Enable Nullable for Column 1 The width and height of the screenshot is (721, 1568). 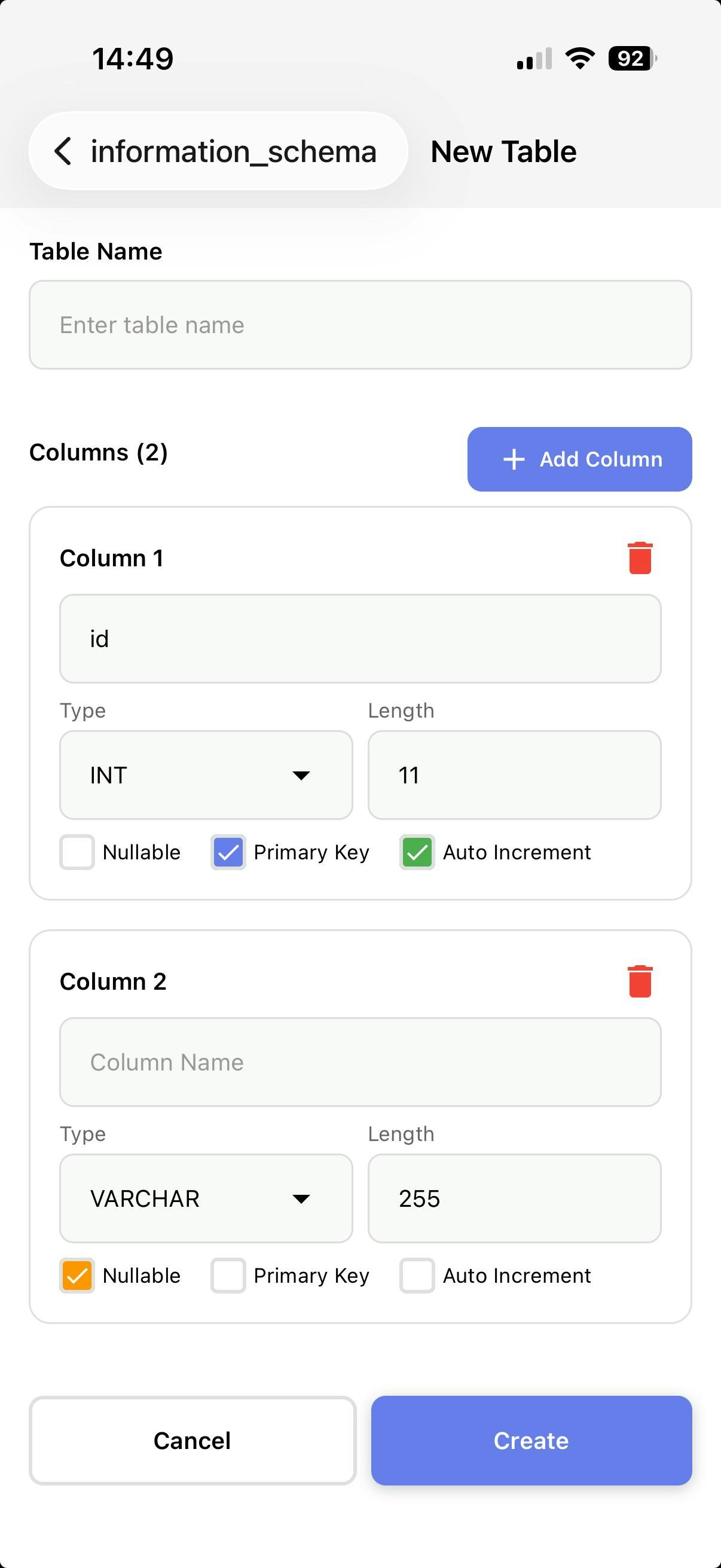pyautogui.click(x=76, y=852)
